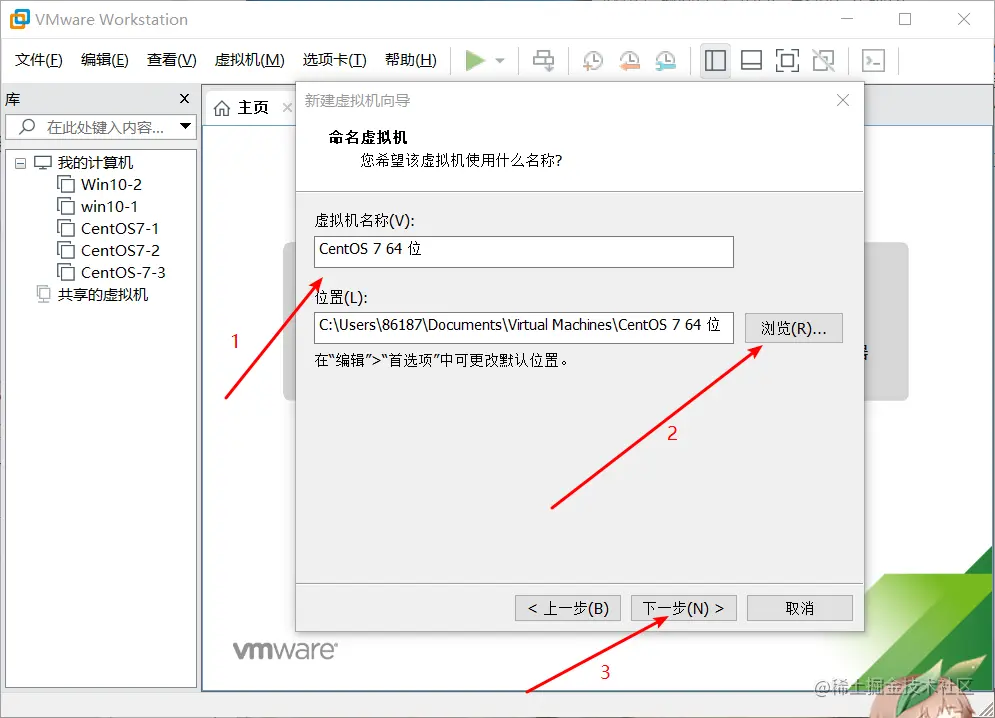
Task: Open the 选项卡(T) menu
Action: [334, 60]
